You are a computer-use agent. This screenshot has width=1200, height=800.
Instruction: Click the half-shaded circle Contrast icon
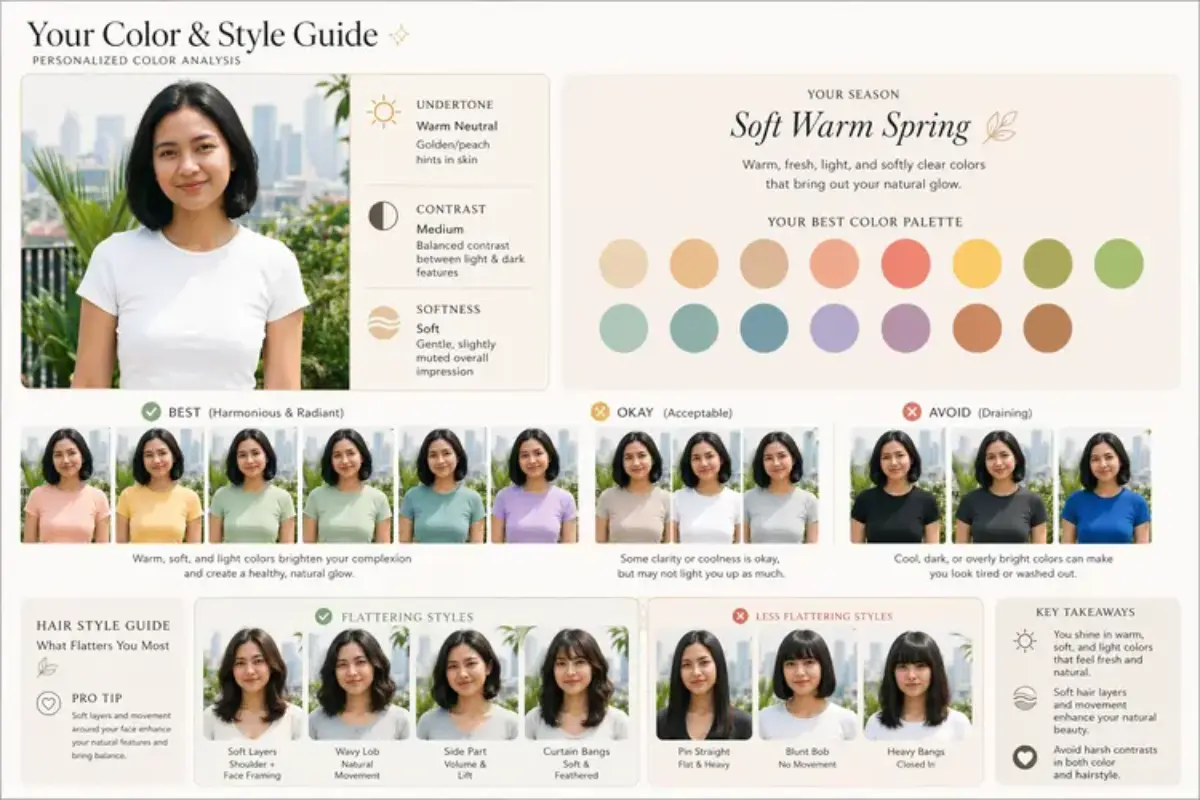click(383, 216)
